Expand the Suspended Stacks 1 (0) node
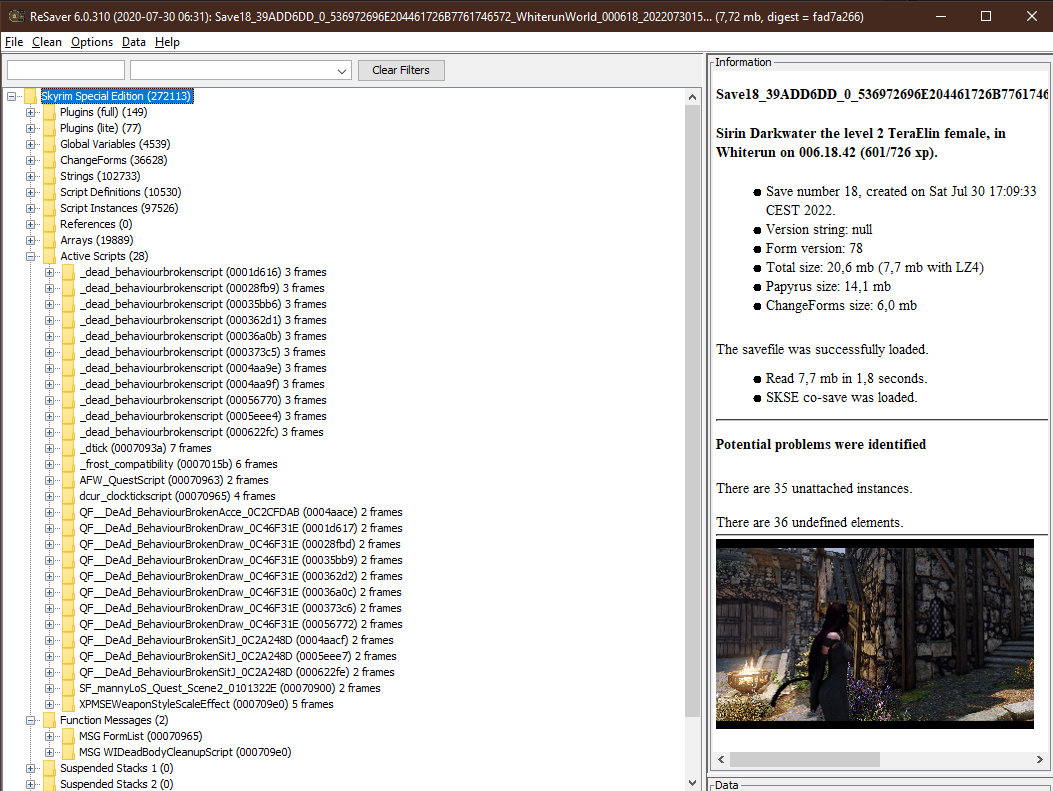1053x791 pixels. tap(30, 768)
